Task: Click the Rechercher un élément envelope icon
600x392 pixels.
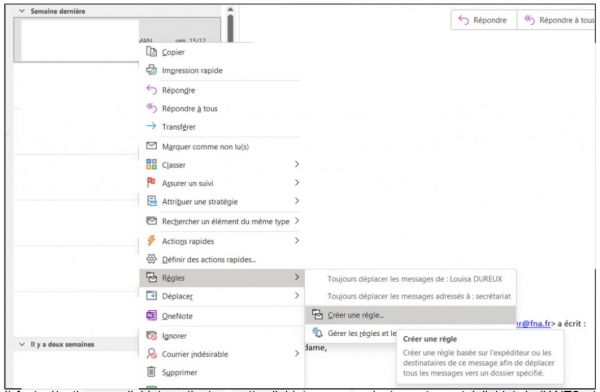Action: (152, 221)
